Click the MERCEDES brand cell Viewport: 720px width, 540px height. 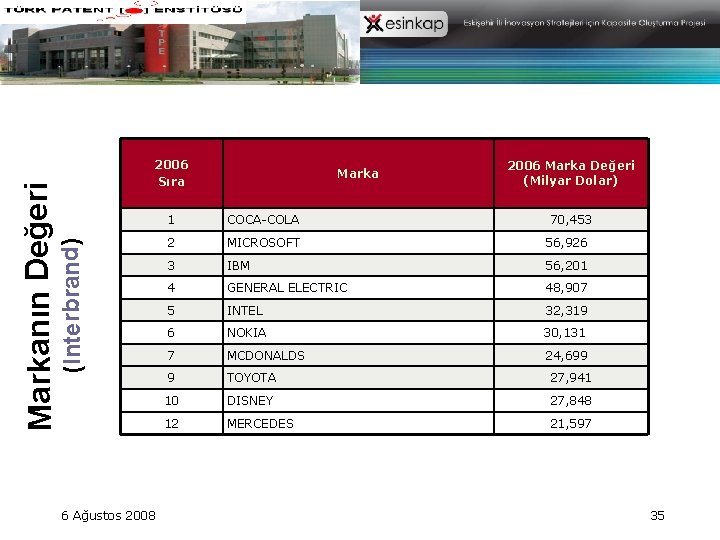coord(358,423)
